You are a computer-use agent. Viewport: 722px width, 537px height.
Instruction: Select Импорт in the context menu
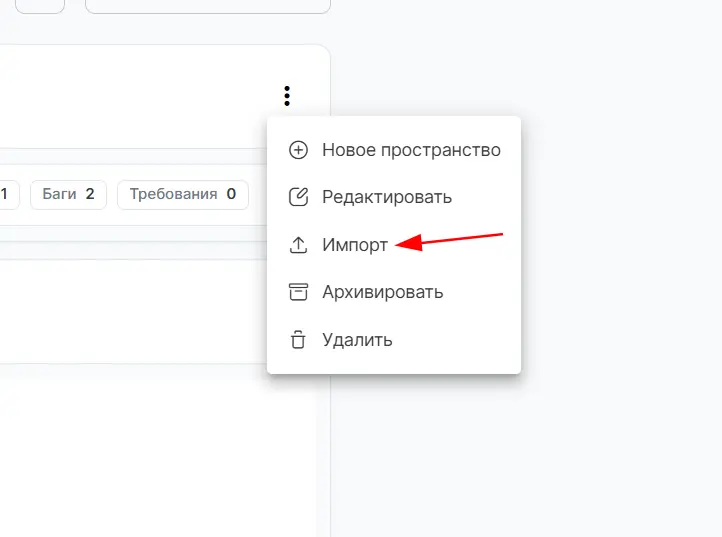tap(394, 245)
